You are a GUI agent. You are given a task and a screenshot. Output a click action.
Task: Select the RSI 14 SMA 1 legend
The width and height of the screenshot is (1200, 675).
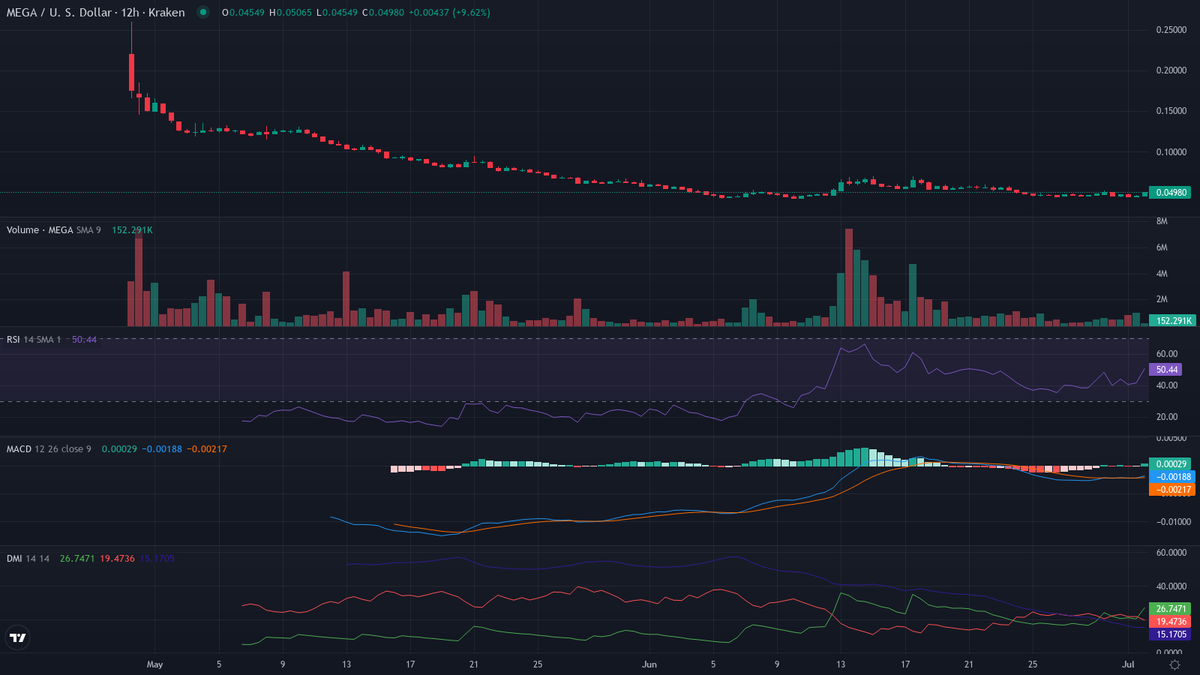[34, 340]
